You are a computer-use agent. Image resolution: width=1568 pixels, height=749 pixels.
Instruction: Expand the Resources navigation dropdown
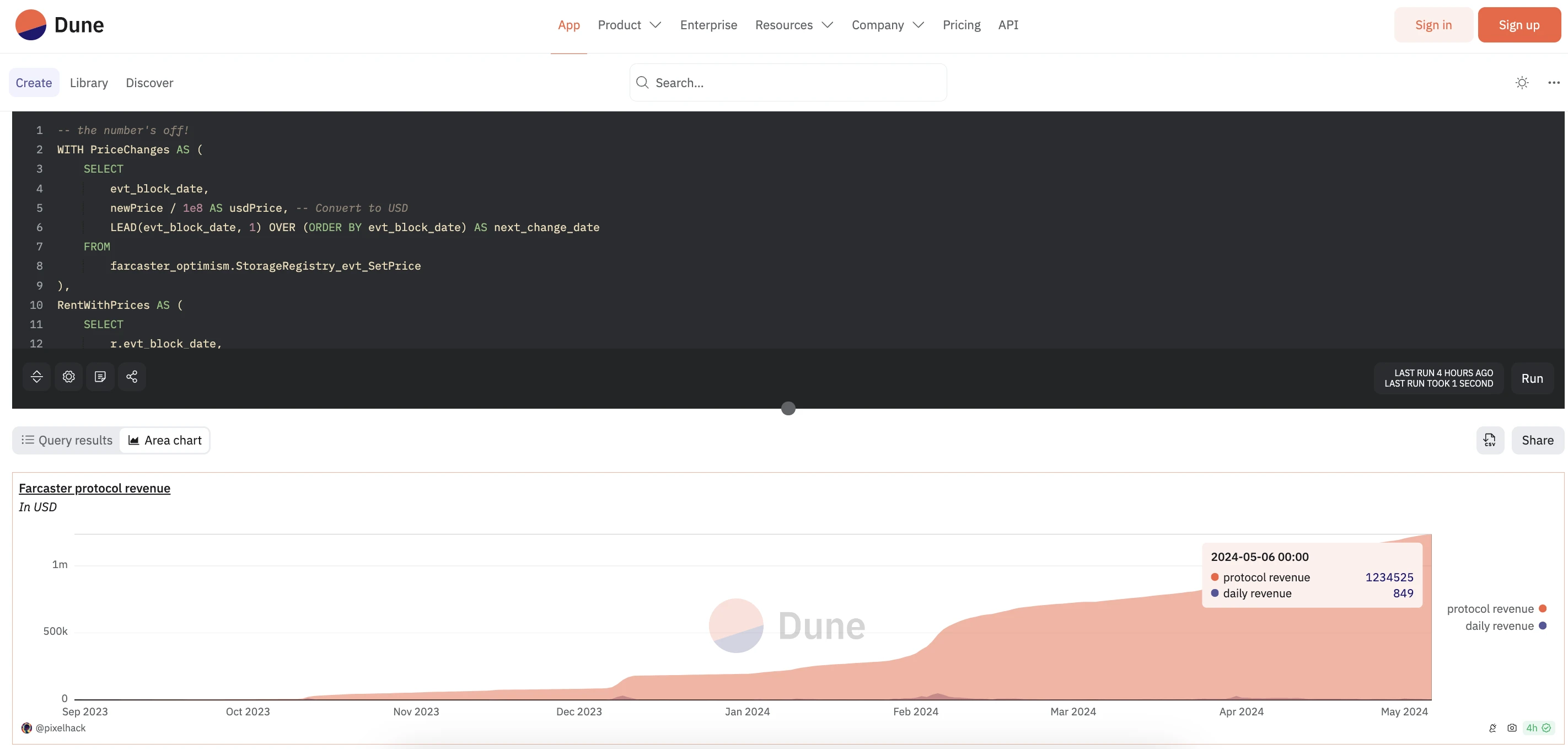794,25
